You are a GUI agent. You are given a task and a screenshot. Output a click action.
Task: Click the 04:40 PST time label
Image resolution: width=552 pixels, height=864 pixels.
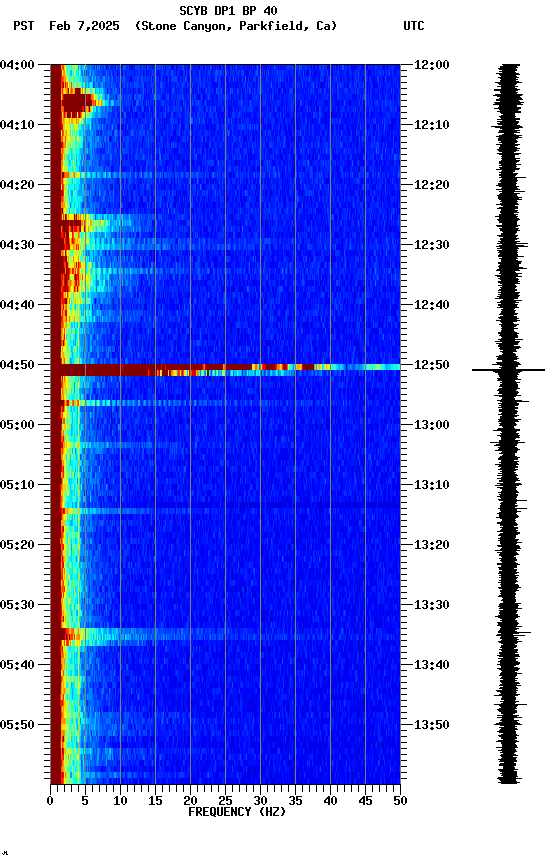(17, 305)
